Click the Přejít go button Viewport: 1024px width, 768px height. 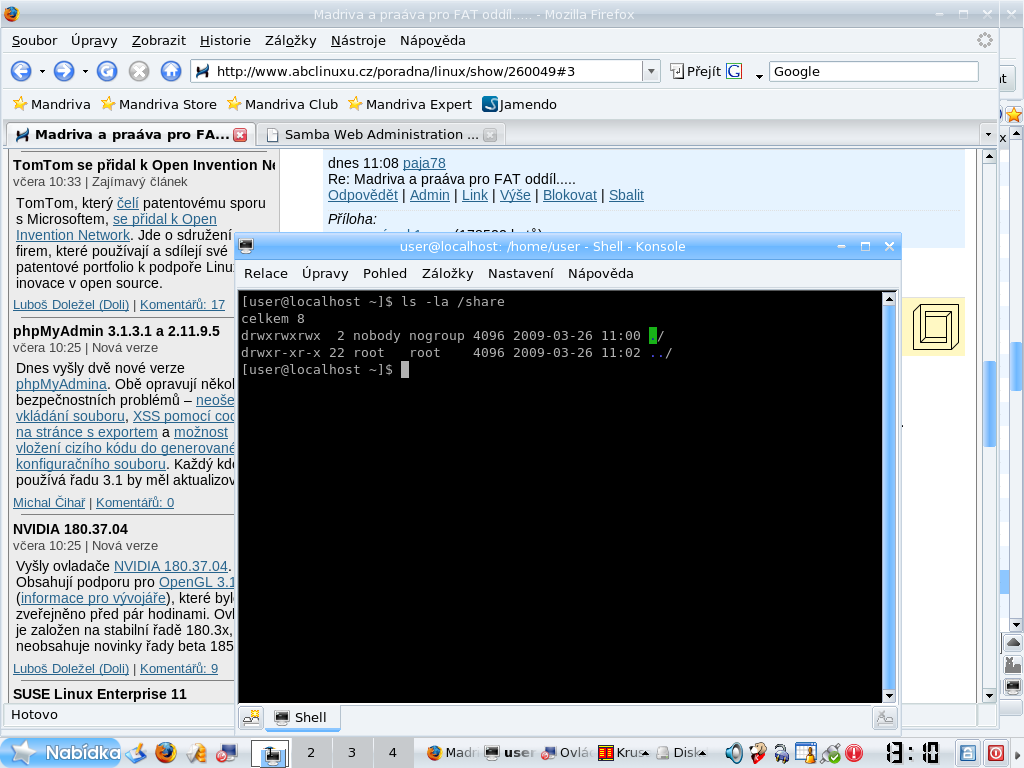click(x=696, y=71)
